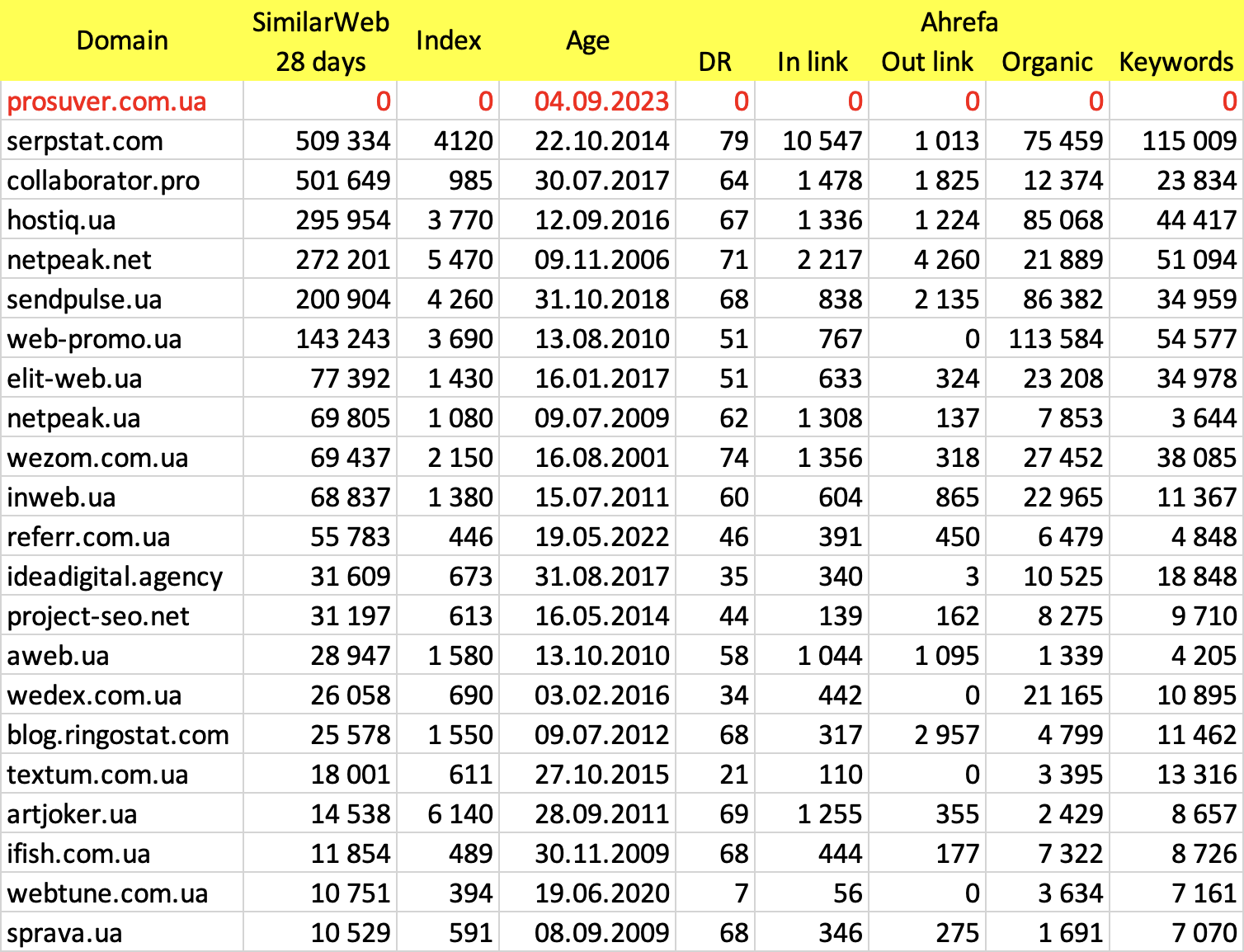This screenshot has width=1244, height=952.
Task: Select the red date 04.09.2023 cell
Action: (x=601, y=101)
